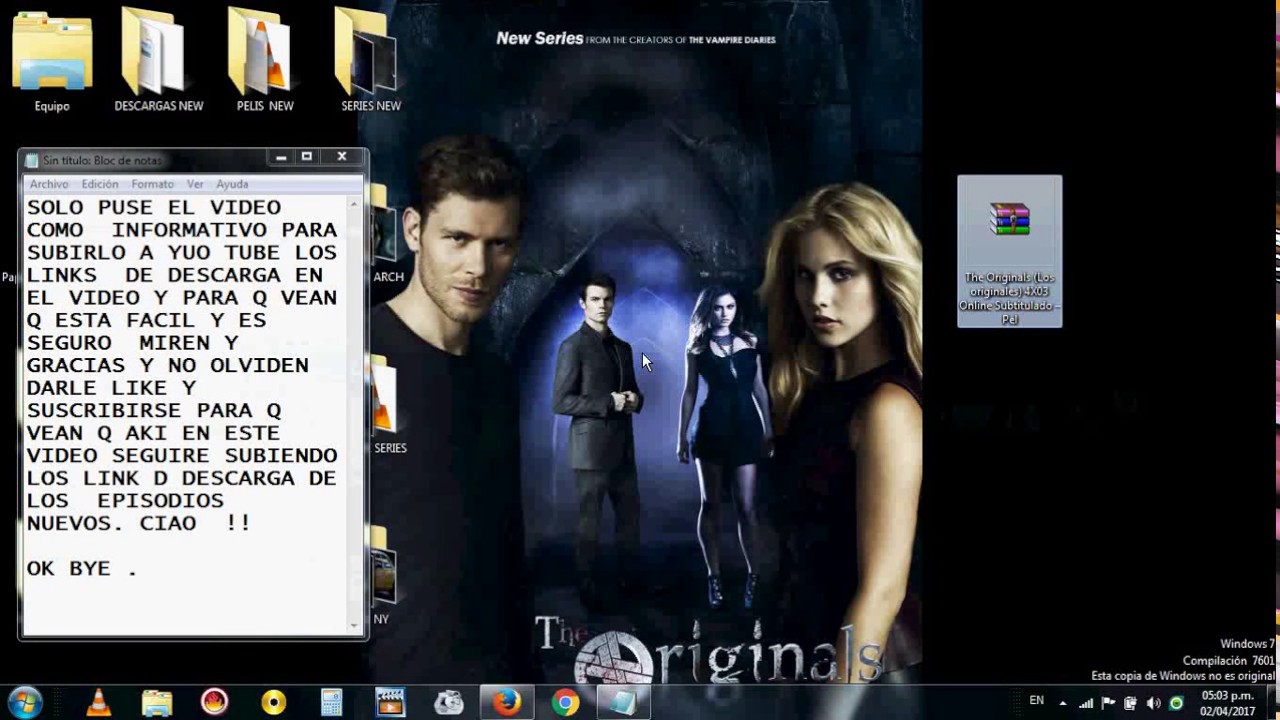The width and height of the screenshot is (1280, 720).
Task: Open Action Center flag tray icon
Action: tap(1108, 703)
